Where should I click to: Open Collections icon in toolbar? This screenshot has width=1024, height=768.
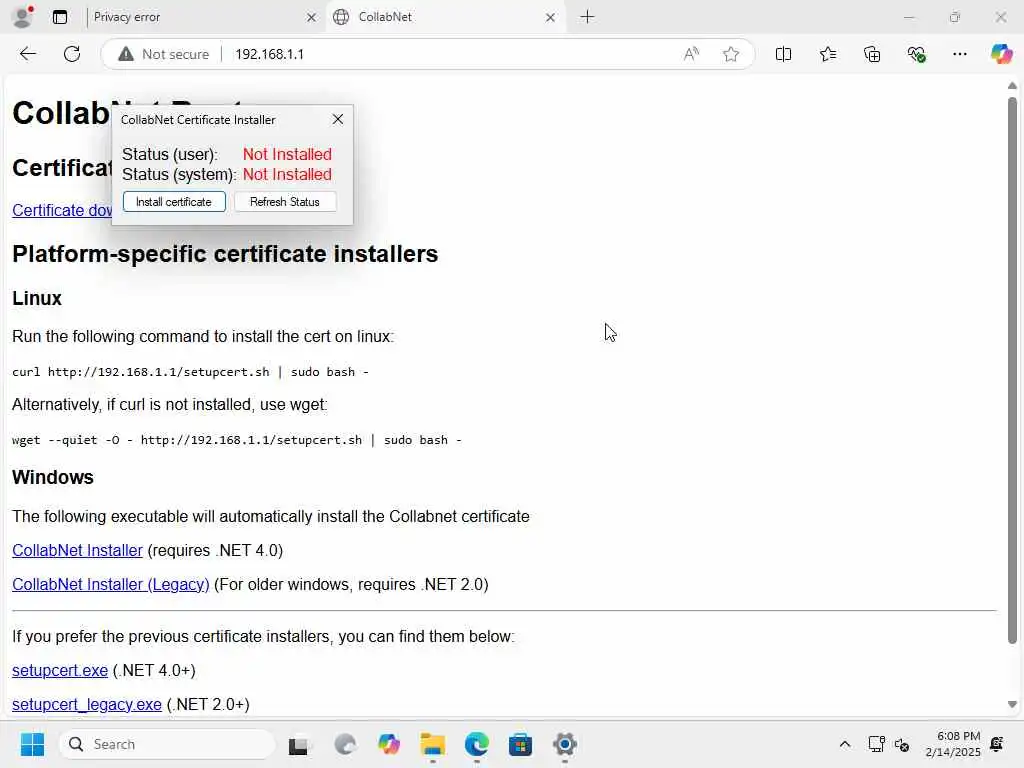coord(872,54)
